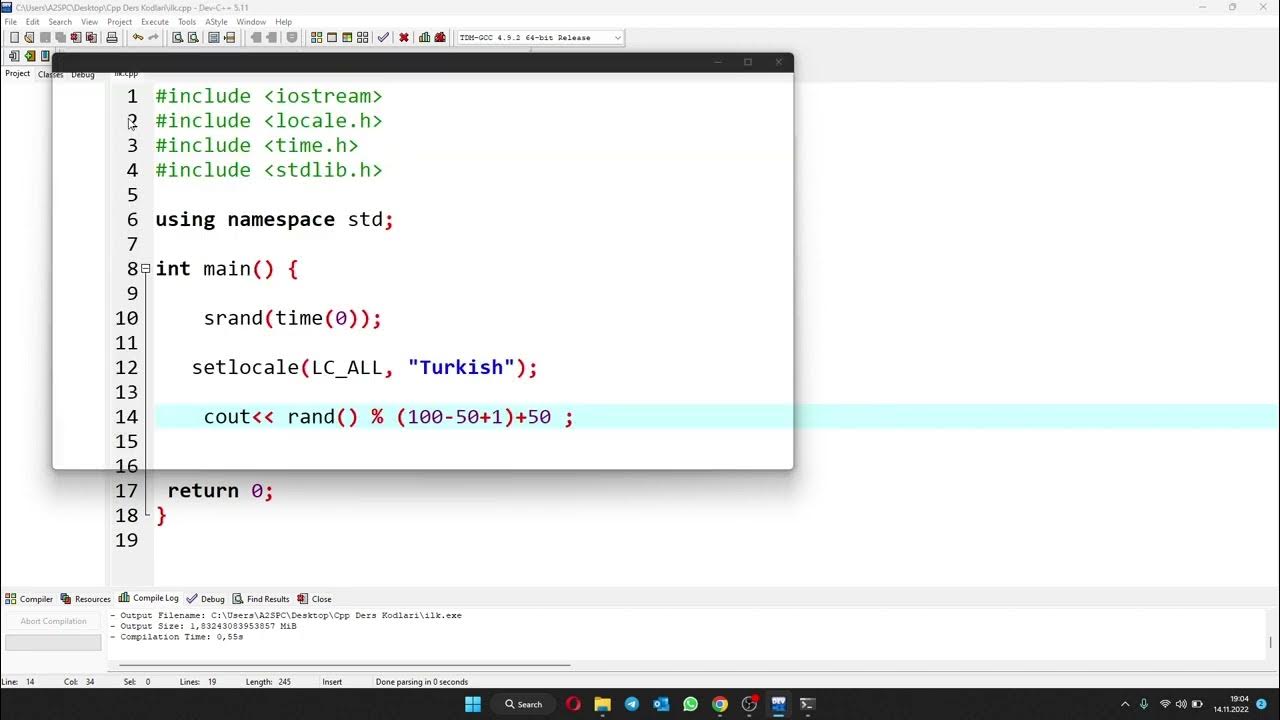1280x720 pixels.
Task: Open the Opera browser in taskbar
Action: (573, 704)
